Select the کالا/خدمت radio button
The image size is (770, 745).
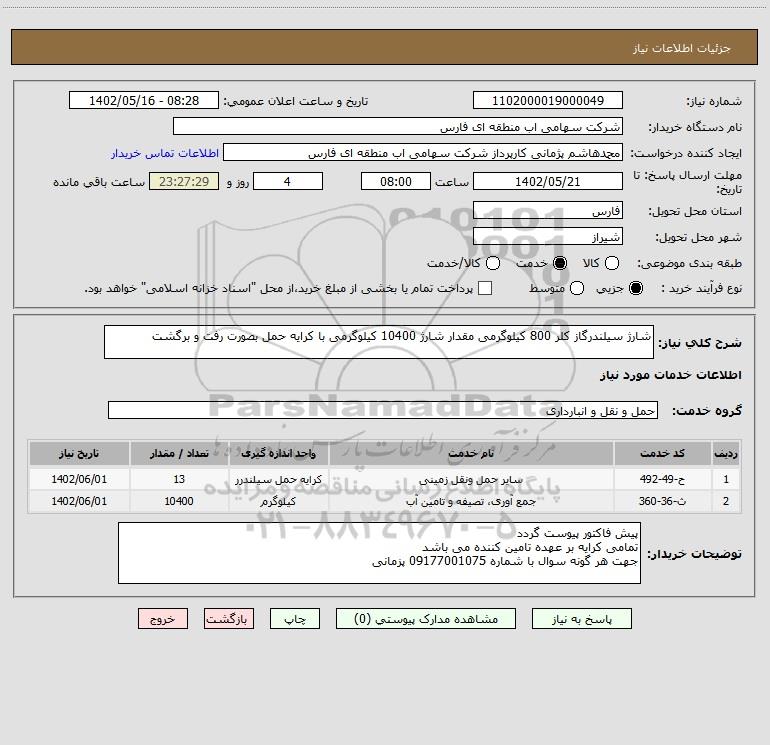click(493, 263)
